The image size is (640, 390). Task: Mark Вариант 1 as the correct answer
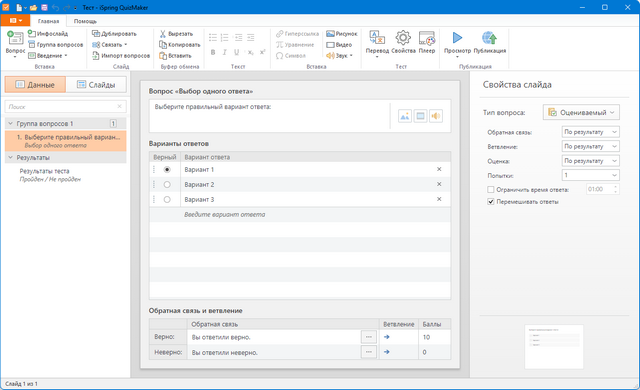pyautogui.click(x=167, y=169)
